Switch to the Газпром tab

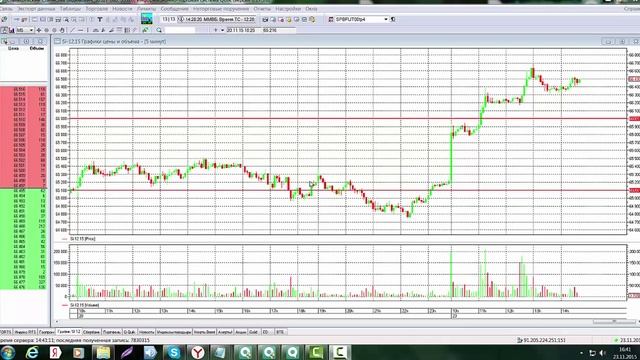pyautogui.click(x=46, y=332)
